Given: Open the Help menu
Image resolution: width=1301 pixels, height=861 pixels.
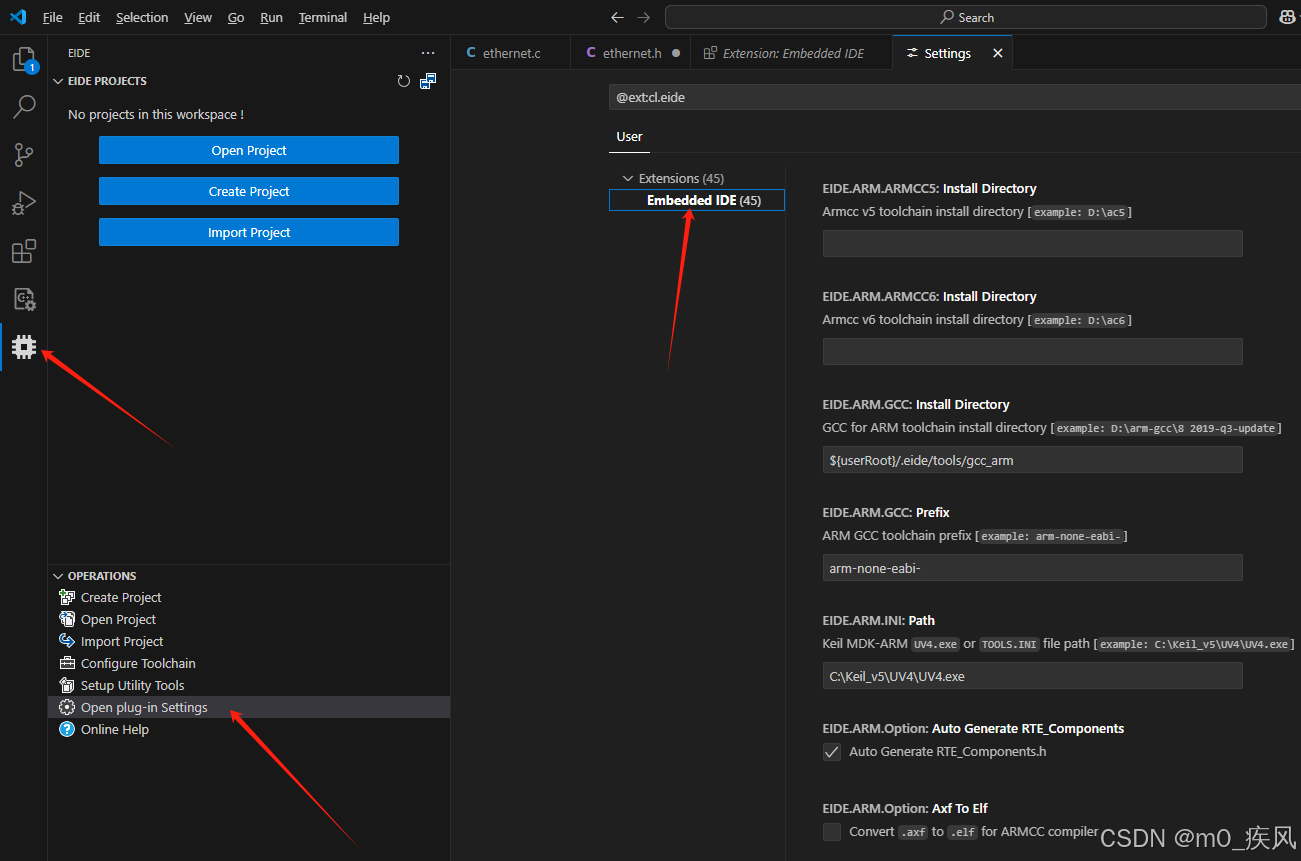Looking at the screenshot, I should pyautogui.click(x=377, y=17).
